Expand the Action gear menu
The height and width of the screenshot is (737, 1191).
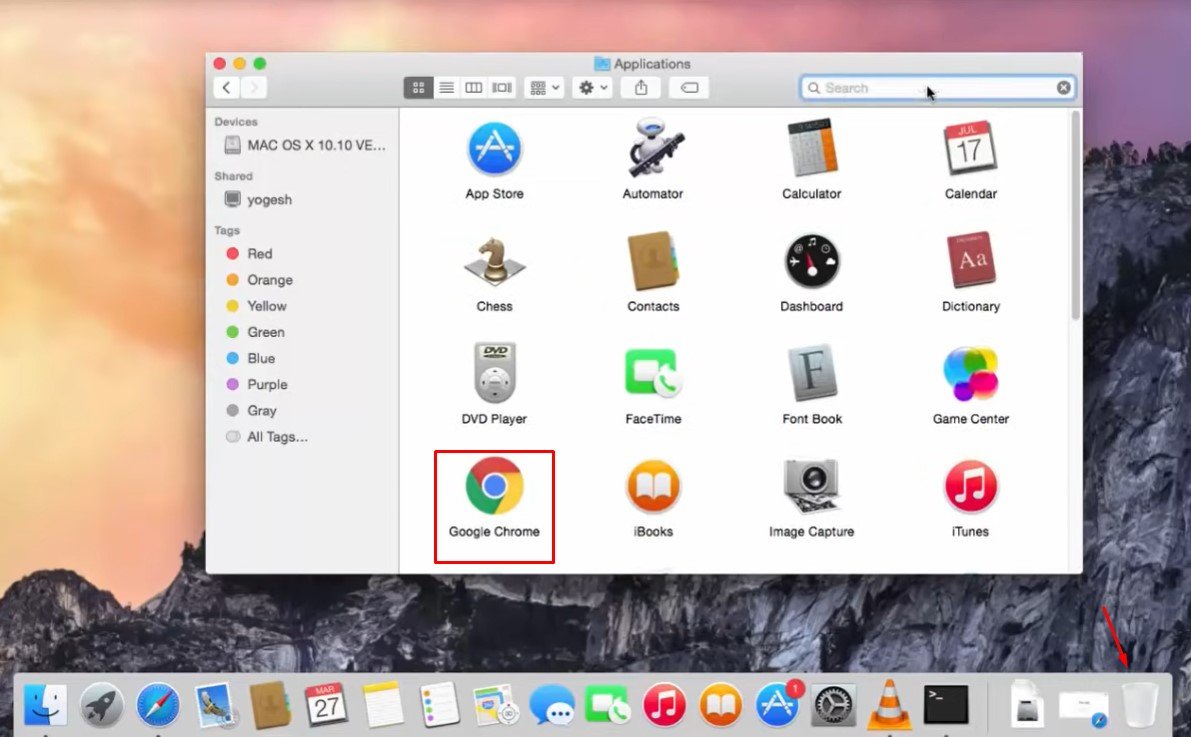click(x=592, y=88)
